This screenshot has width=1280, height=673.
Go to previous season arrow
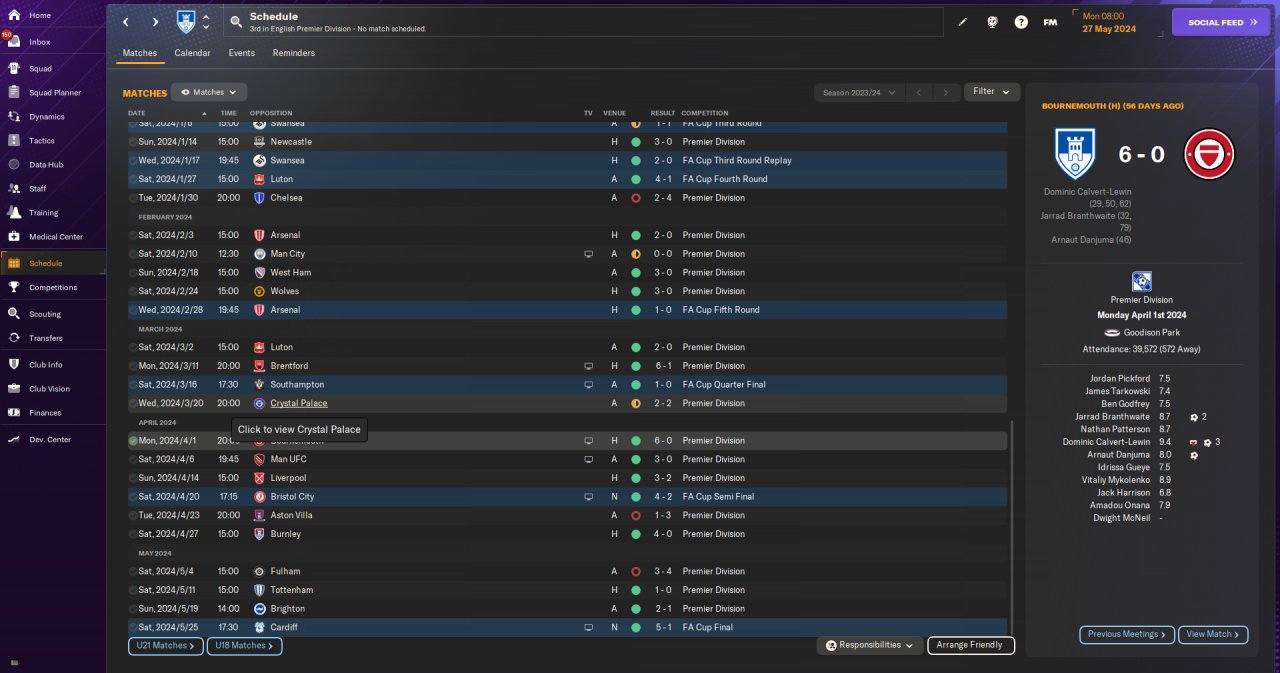[x=918, y=92]
